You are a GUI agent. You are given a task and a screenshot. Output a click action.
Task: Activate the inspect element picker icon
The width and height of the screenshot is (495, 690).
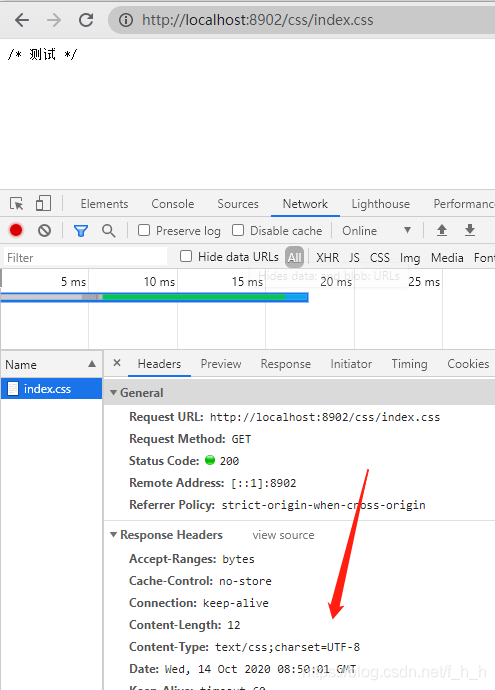pos(17,204)
